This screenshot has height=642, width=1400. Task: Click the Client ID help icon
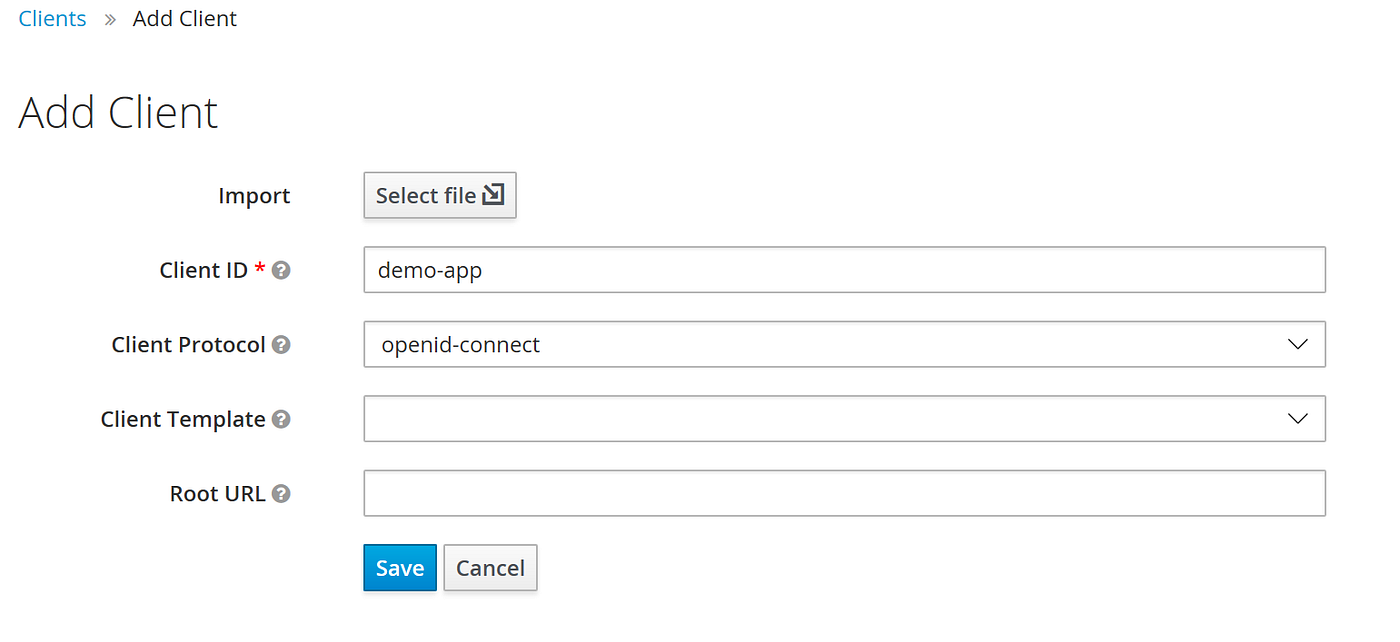[x=282, y=270]
